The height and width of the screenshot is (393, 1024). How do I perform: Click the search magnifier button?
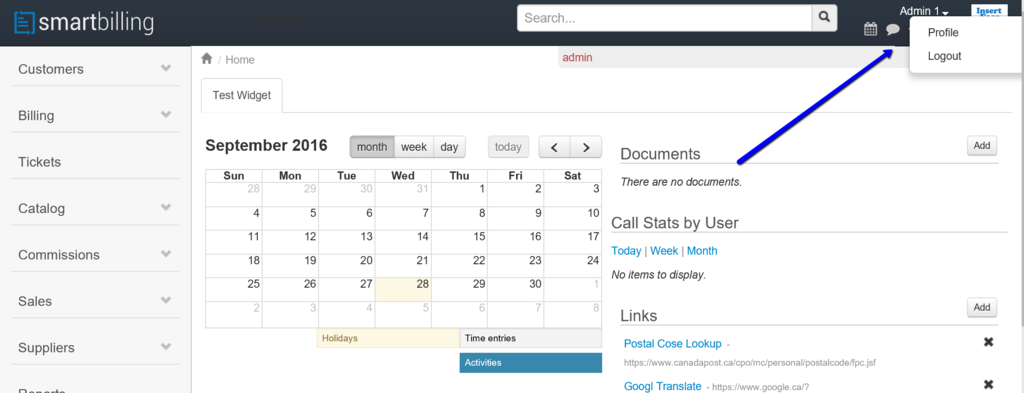825,18
